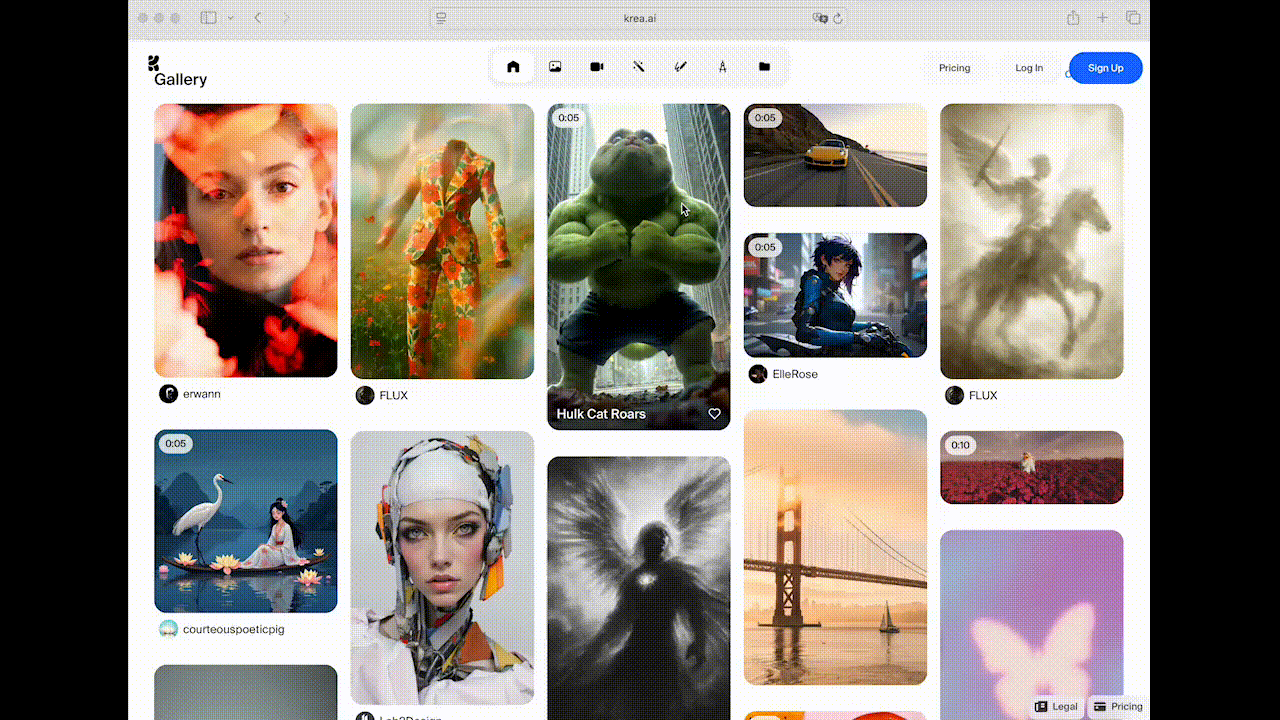The height and width of the screenshot is (720, 1280).
Task: Click FLUX label under flower suit
Action: pyautogui.click(x=394, y=395)
